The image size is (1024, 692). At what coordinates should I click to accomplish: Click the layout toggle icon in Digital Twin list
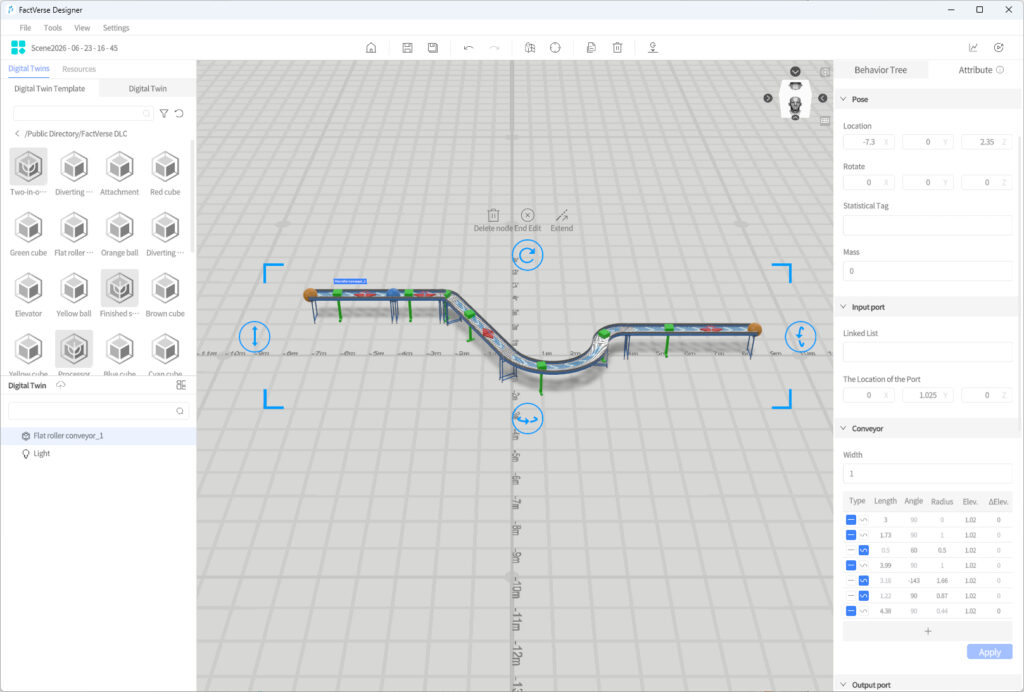click(x=181, y=385)
